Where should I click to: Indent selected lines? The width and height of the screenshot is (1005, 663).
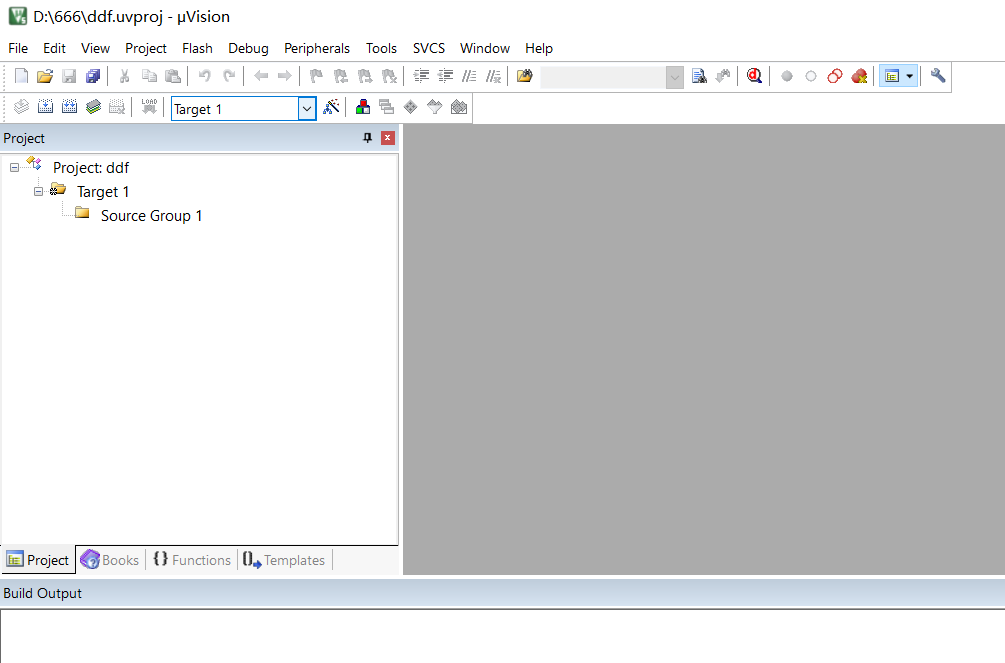[x=421, y=76]
